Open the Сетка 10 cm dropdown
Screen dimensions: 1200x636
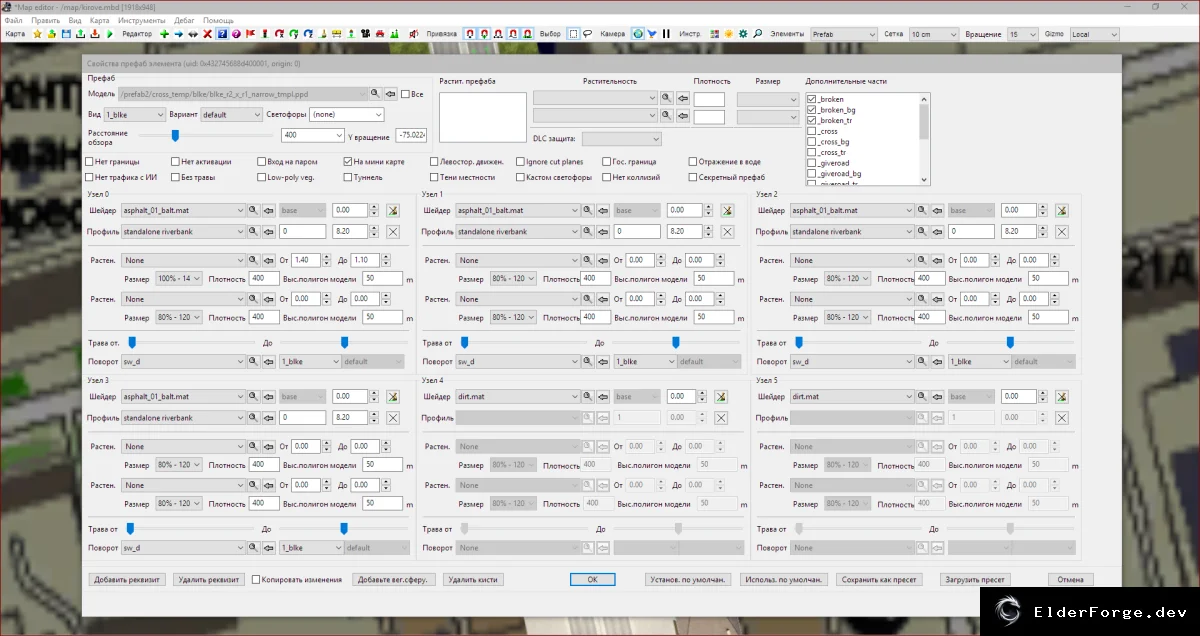pyautogui.click(x=934, y=34)
